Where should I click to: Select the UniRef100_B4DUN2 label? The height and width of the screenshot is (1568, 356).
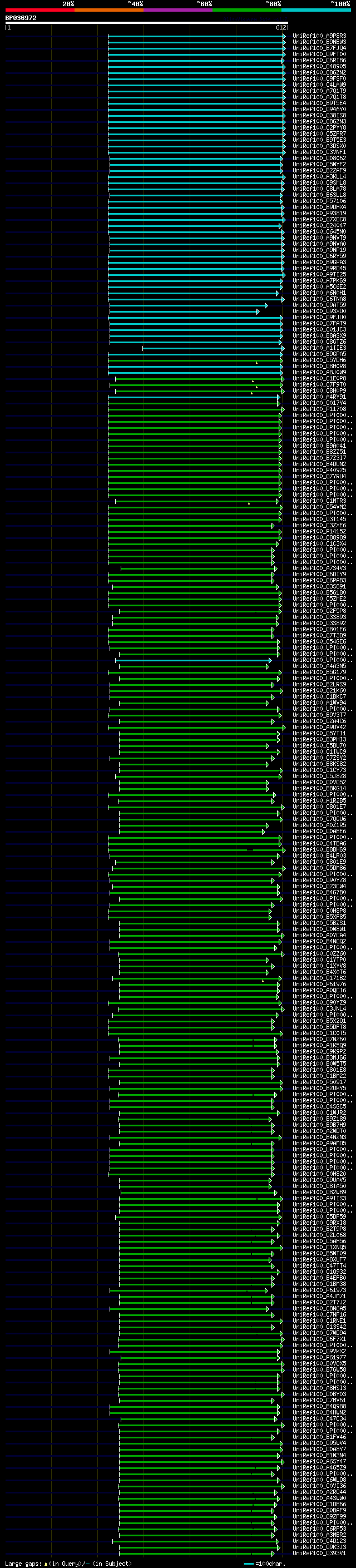(319, 464)
